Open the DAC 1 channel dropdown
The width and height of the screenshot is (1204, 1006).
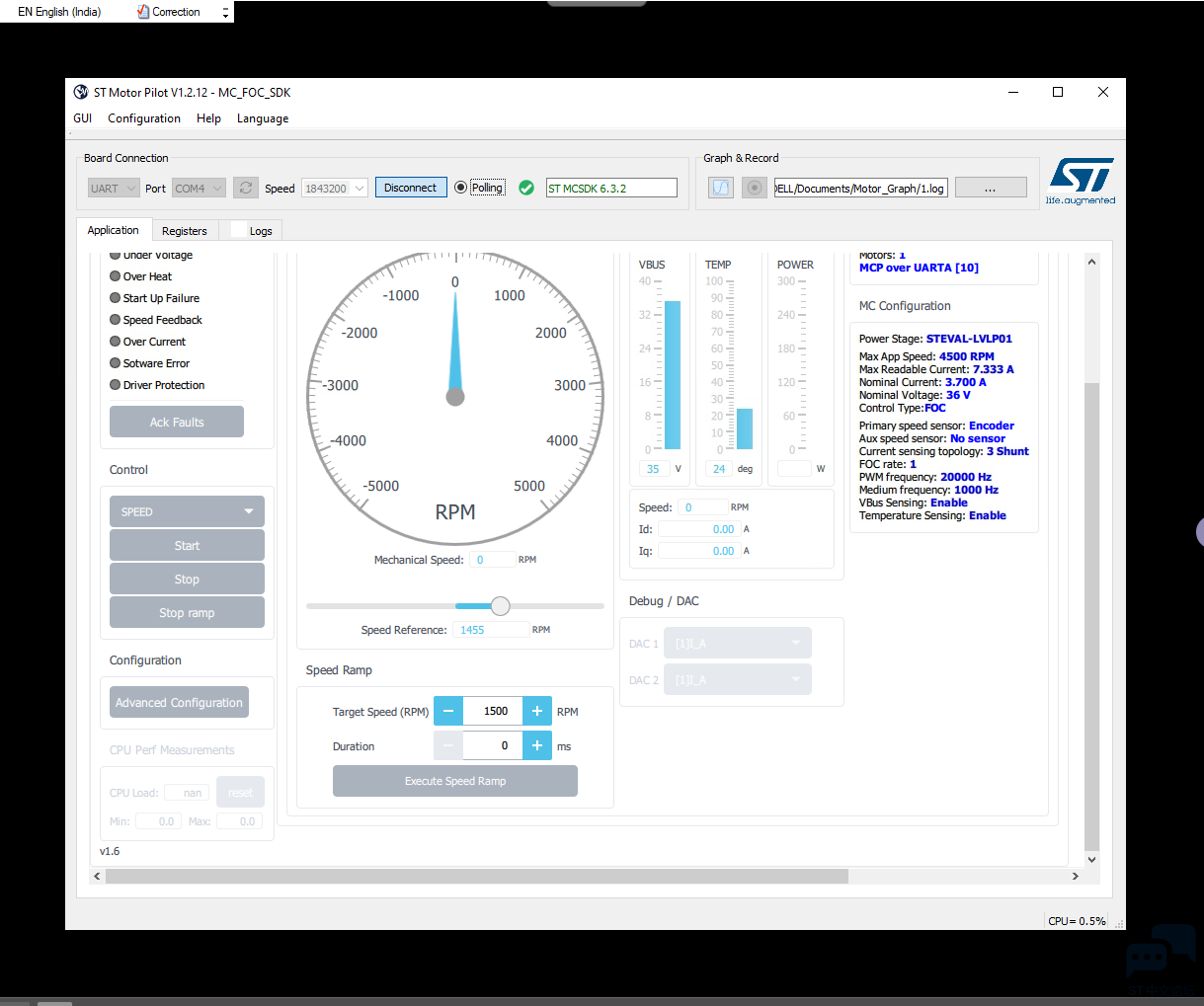[x=738, y=643]
